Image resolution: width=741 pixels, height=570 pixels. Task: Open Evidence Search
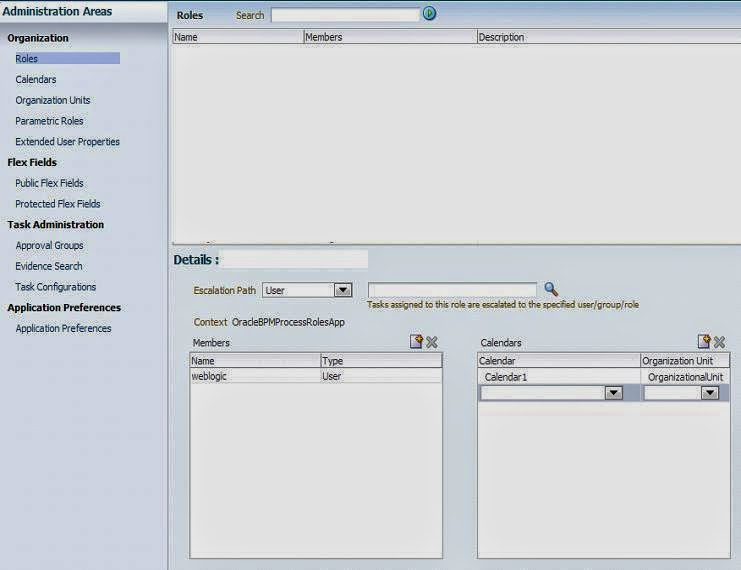tap(49, 267)
